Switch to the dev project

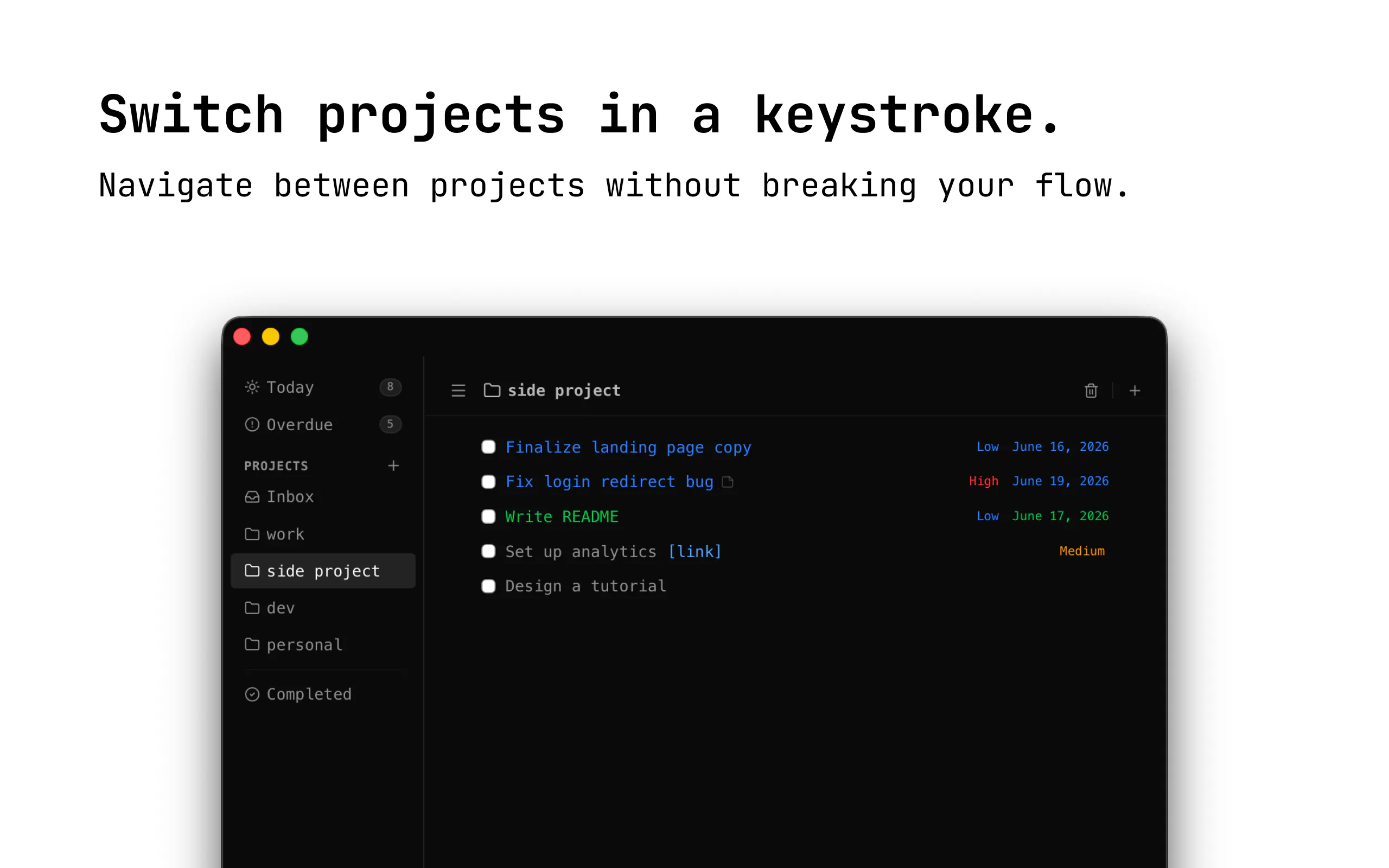coord(323,608)
